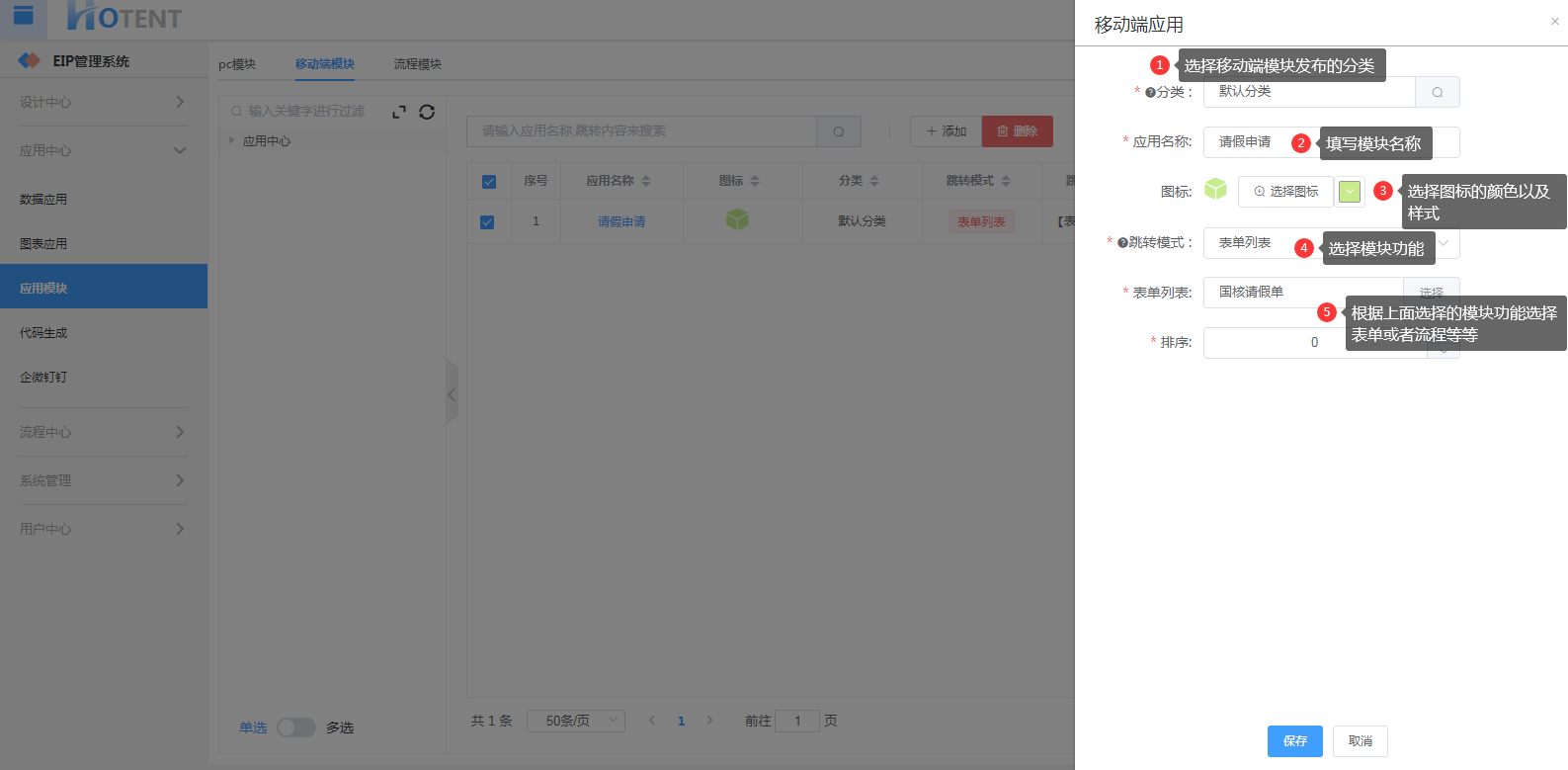1568x770 pixels.
Task: Switch to the pc模块 tab
Action: (237, 64)
